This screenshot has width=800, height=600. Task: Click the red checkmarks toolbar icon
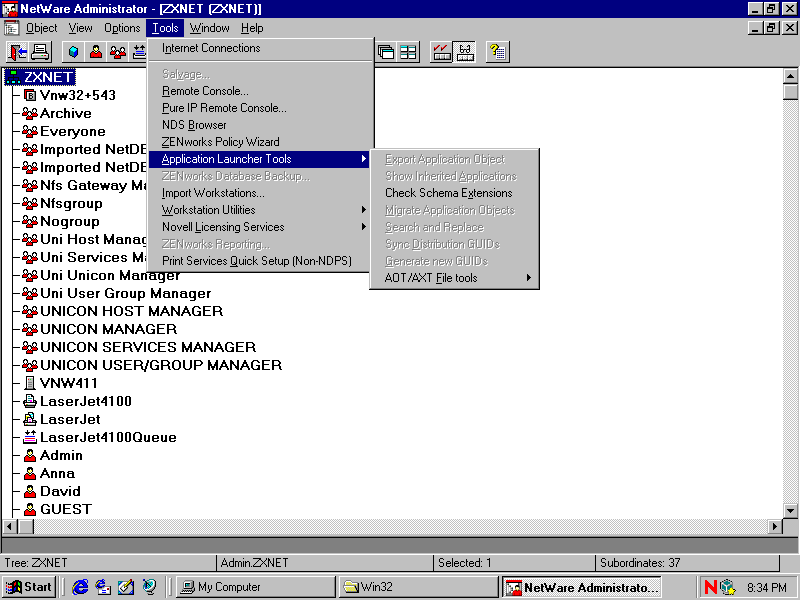(x=441, y=52)
